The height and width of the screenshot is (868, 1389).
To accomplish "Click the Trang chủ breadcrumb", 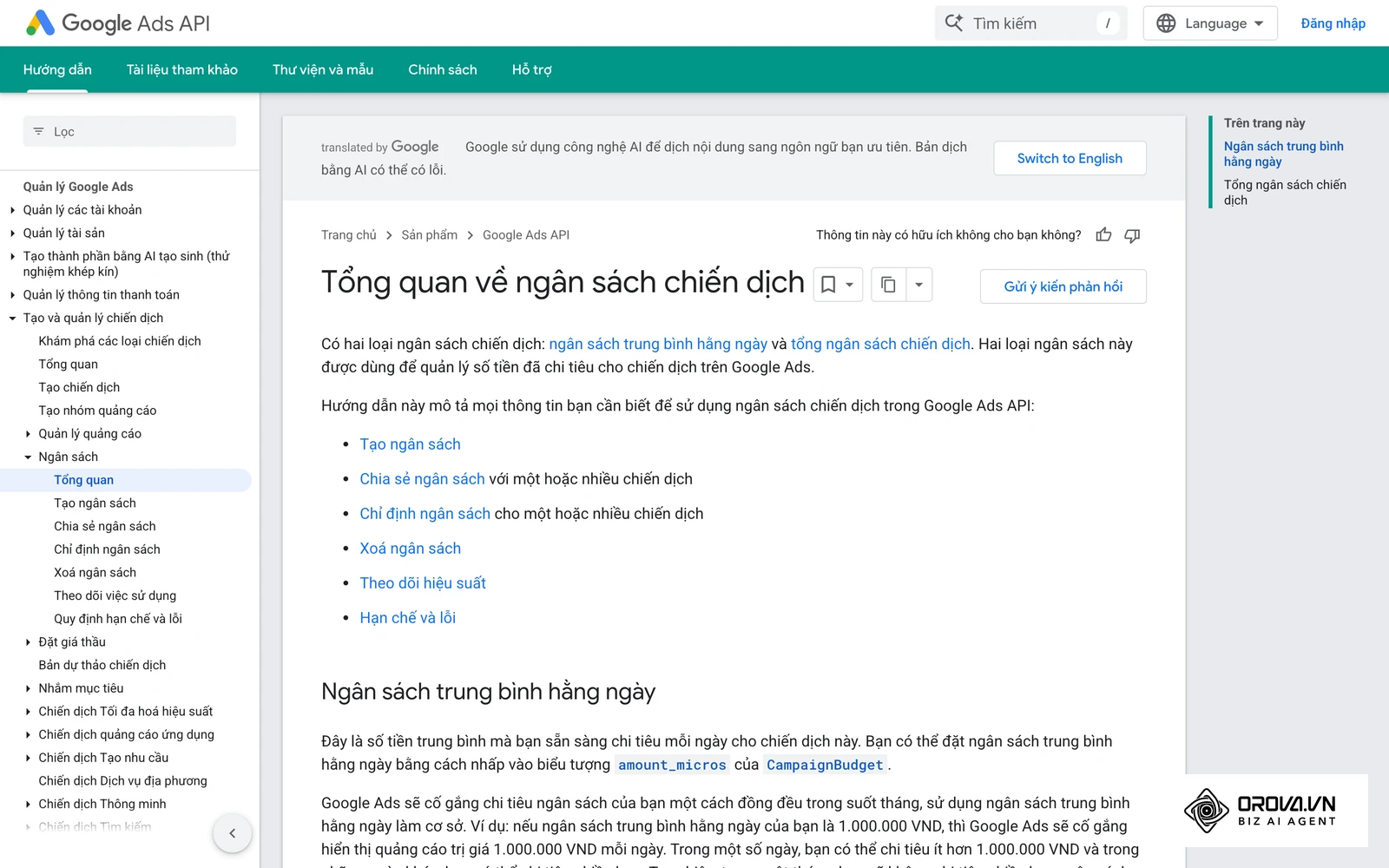I will 349,235.
